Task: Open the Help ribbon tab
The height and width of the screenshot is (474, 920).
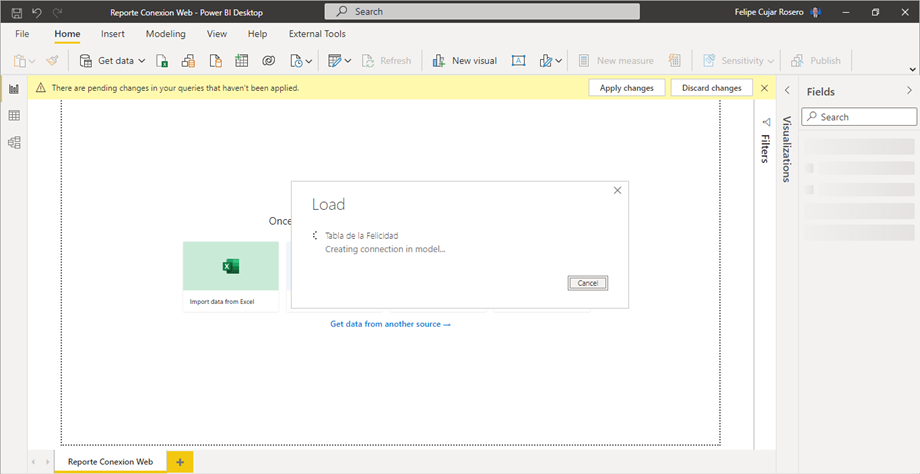Action: [x=257, y=34]
